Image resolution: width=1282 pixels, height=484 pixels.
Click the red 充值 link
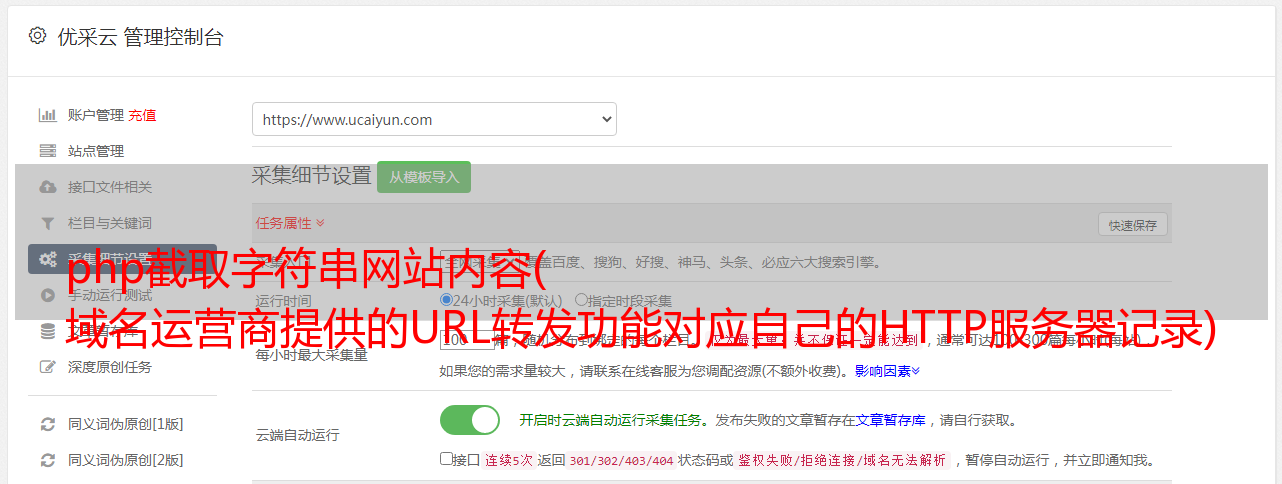click(142, 115)
